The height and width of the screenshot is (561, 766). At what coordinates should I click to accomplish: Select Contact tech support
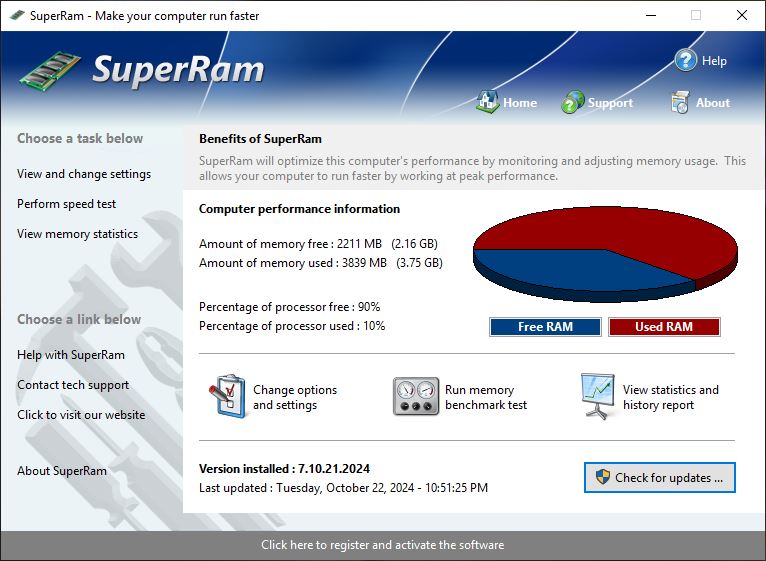point(73,385)
